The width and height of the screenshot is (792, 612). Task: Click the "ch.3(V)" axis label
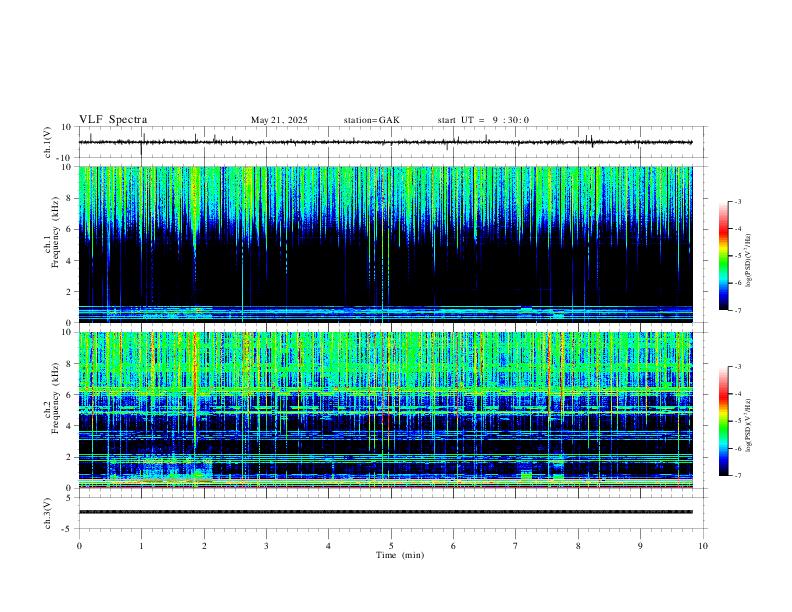pyautogui.click(x=48, y=513)
